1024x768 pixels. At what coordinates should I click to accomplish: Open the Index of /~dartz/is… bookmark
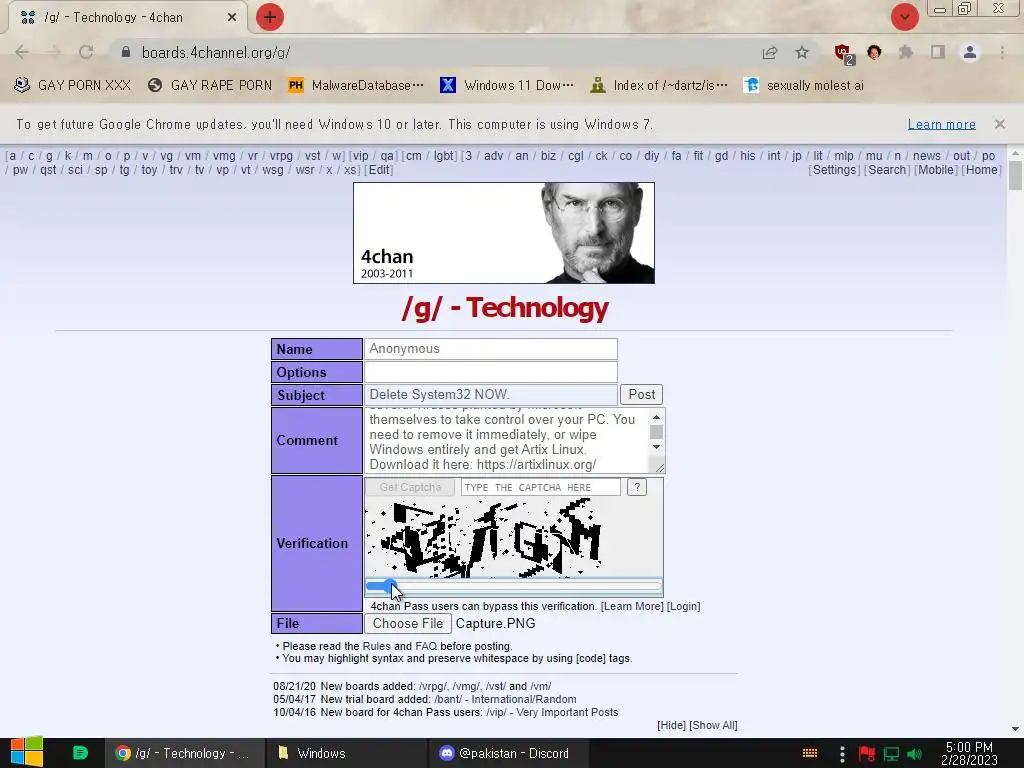click(658, 86)
